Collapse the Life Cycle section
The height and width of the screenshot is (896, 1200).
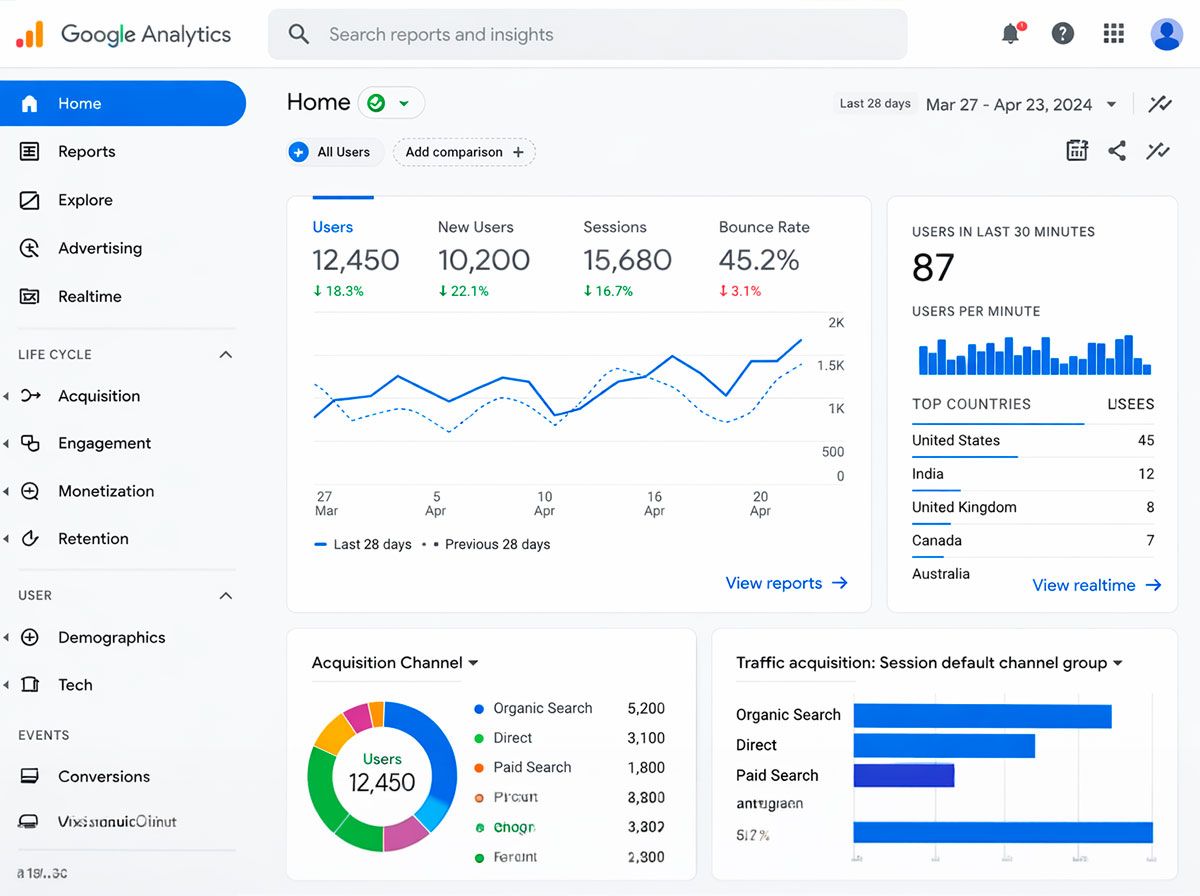point(226,355)
